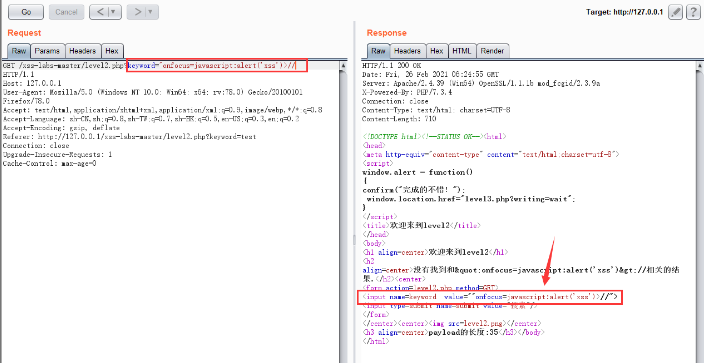Switch to the Response Headers tab
Viewport: 704px width, 363px height.
tap(407, 51)
